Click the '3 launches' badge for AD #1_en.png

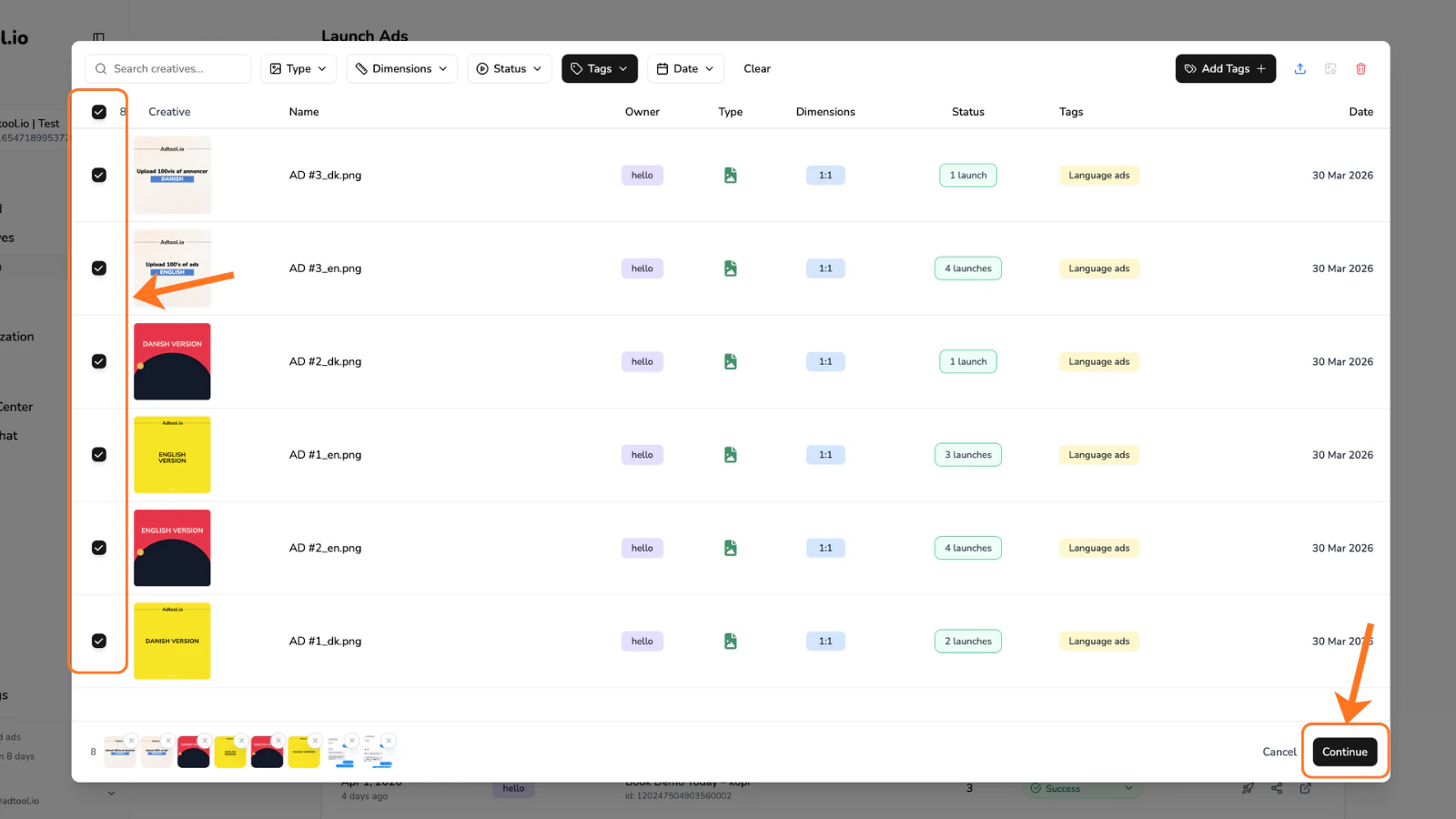click(968, 455)
